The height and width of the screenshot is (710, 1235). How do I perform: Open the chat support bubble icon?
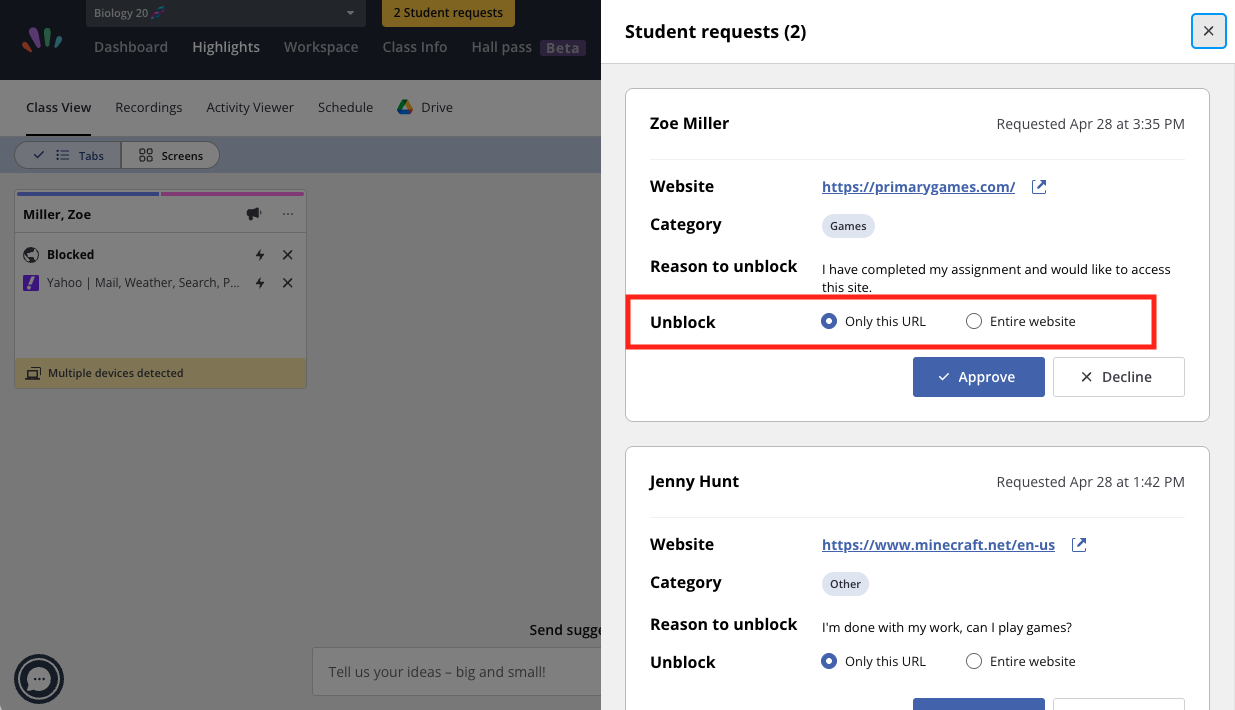click(x=39, y=680)
